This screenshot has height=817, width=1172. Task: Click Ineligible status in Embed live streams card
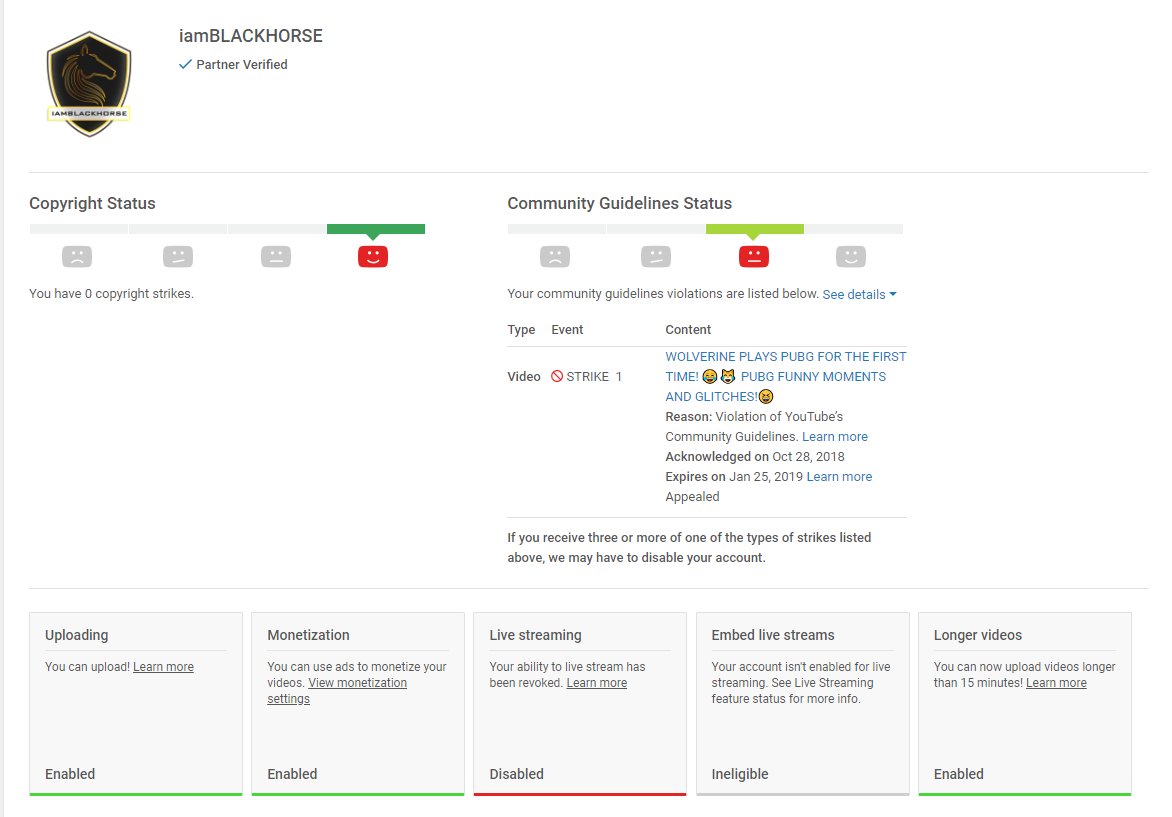coord(740,774)
